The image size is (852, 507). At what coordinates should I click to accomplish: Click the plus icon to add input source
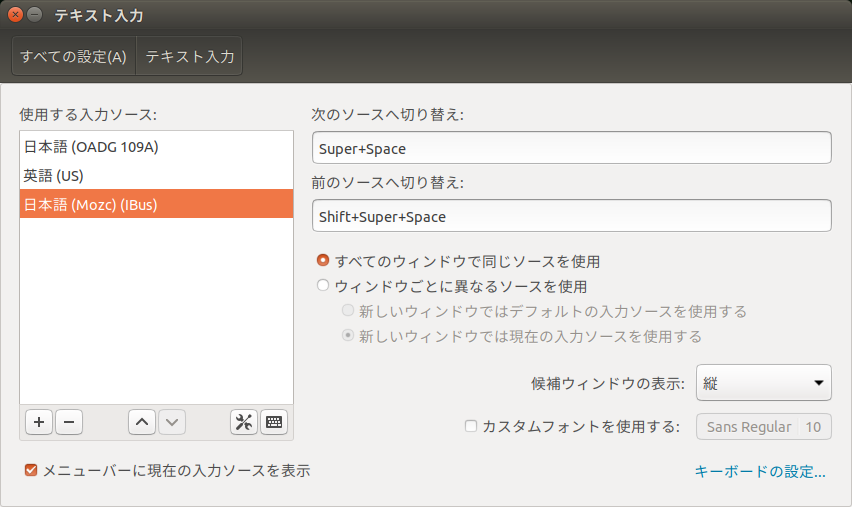(x=39, y=422)
